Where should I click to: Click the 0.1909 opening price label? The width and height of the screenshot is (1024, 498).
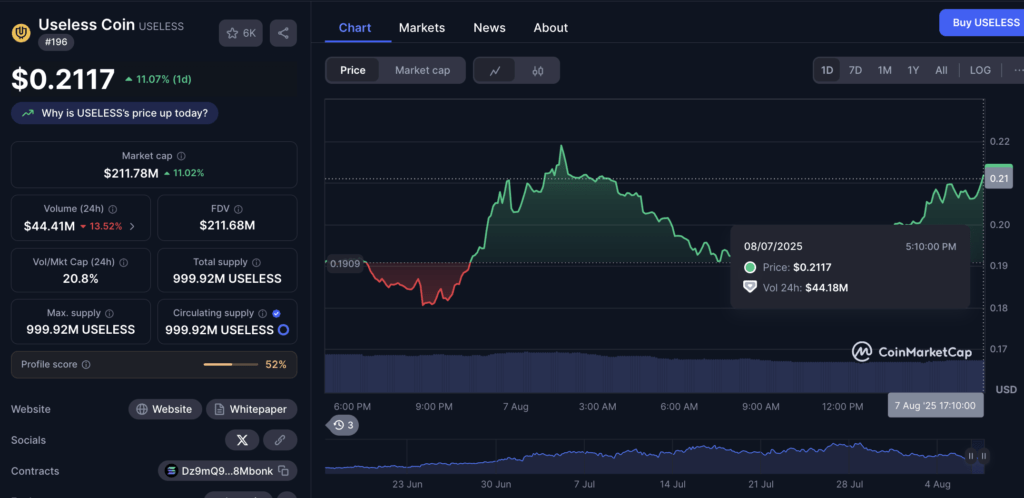tap(344, 264)
